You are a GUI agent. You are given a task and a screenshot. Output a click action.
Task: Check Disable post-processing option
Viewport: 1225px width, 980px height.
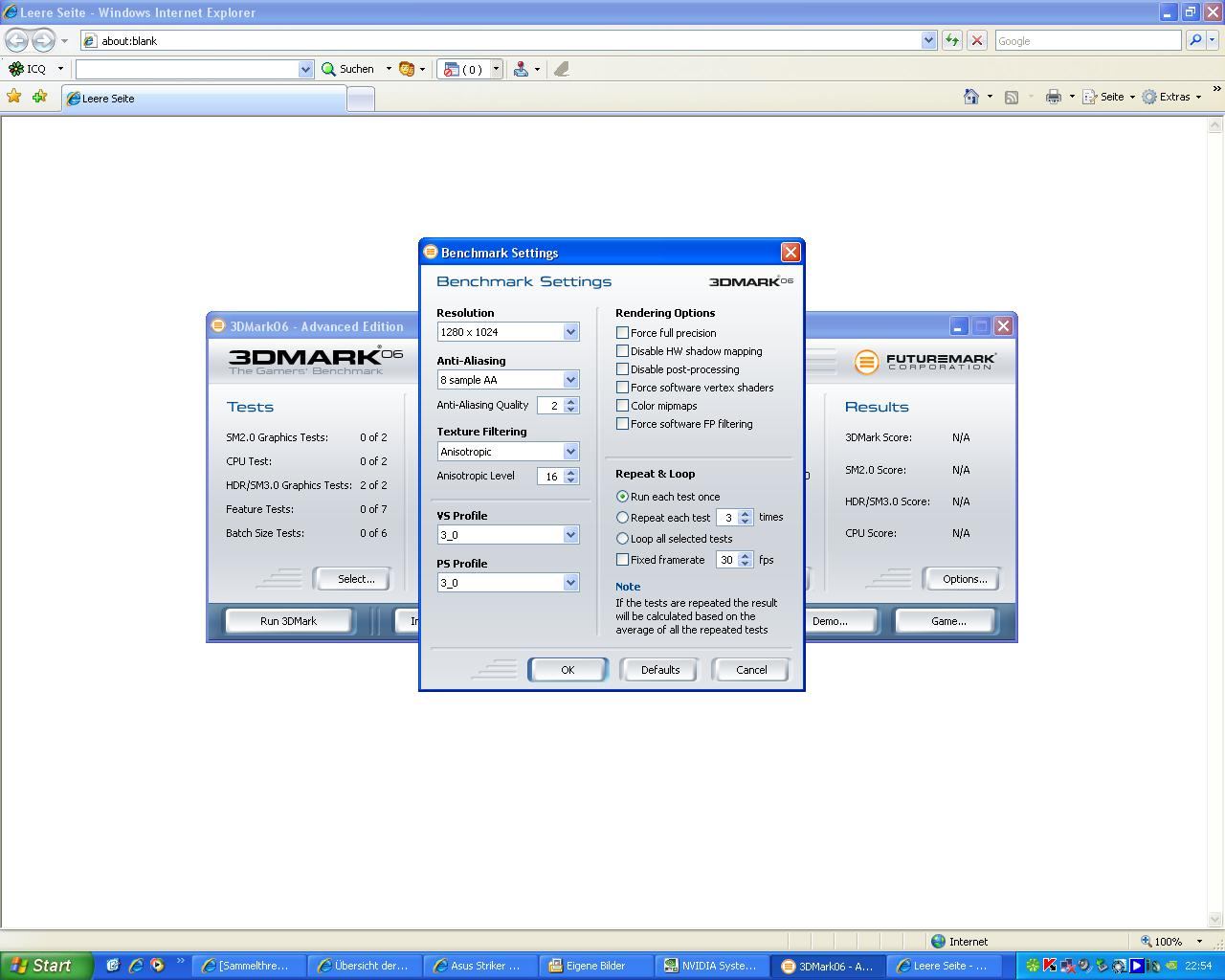click(622, 368)
